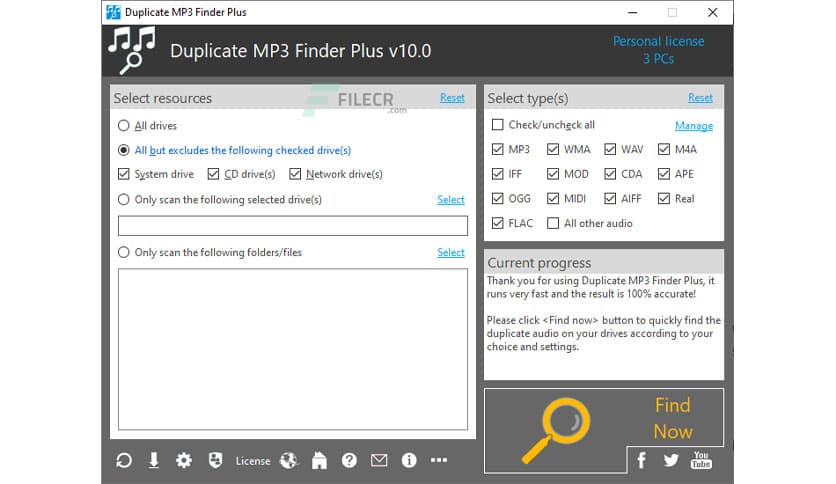
Task: Click the refresh icon in bottom toolbar
Action: pos(124,460)
